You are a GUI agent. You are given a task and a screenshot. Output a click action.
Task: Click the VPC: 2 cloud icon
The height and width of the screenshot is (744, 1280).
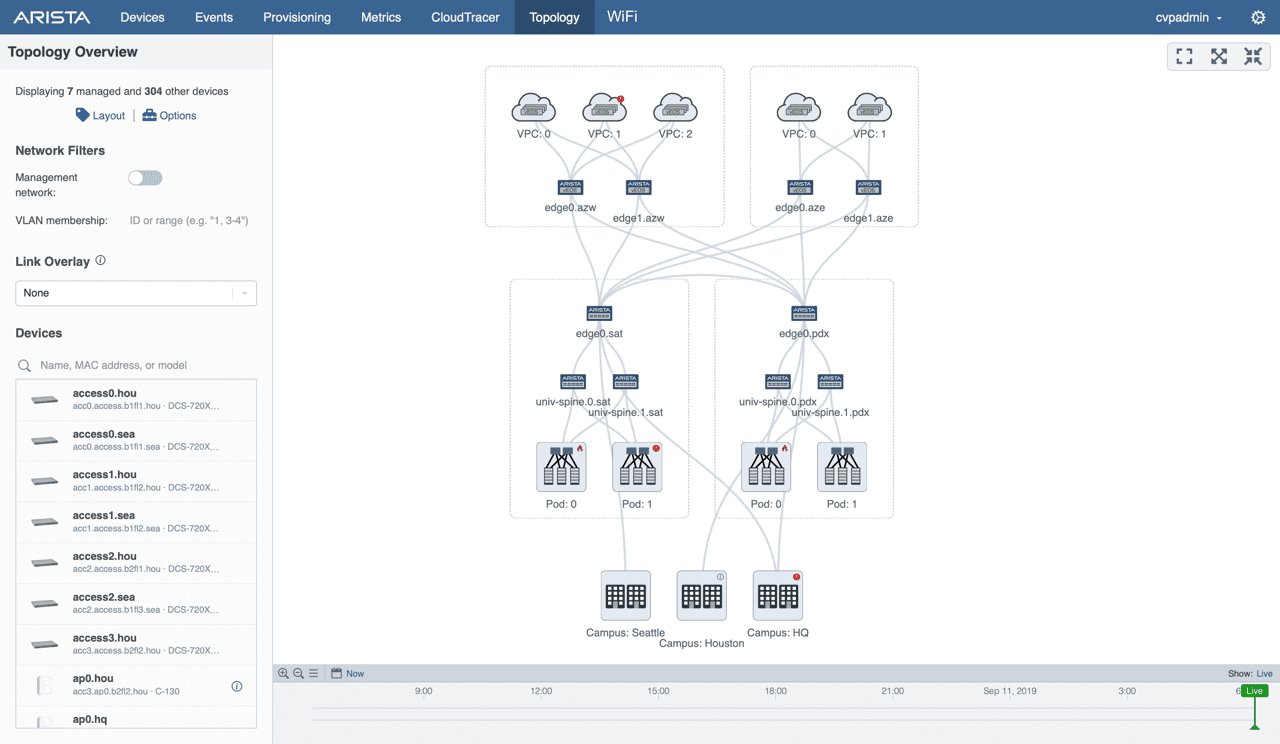(x=675, y=107)
